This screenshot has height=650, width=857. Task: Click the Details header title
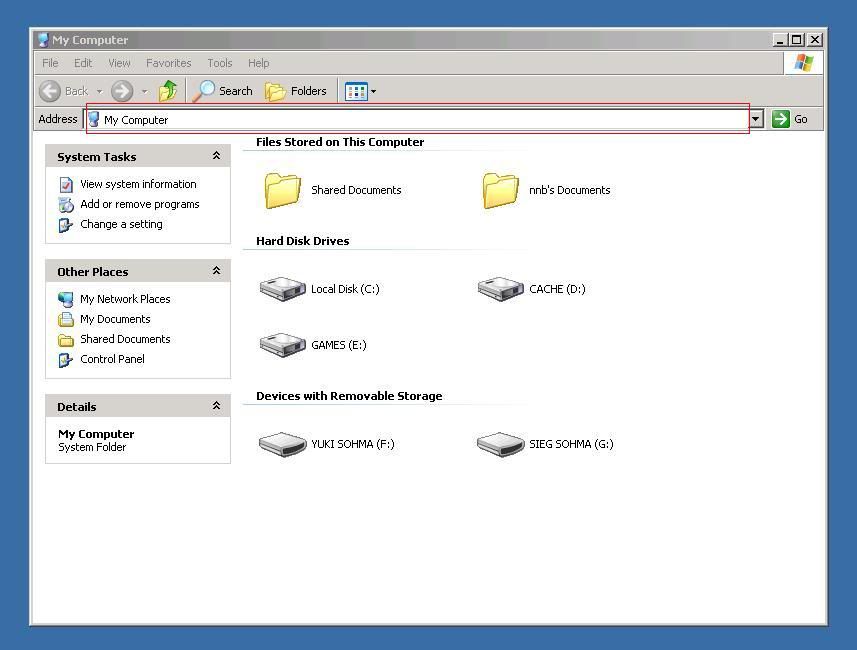click(77, 407)
